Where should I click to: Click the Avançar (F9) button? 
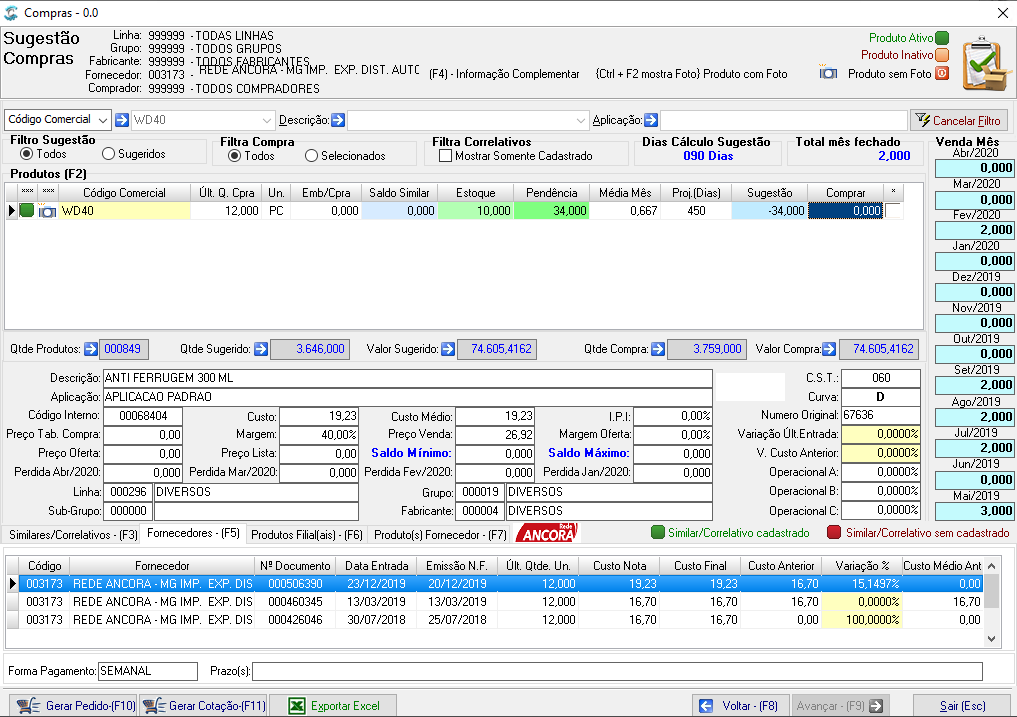point(839,706)
